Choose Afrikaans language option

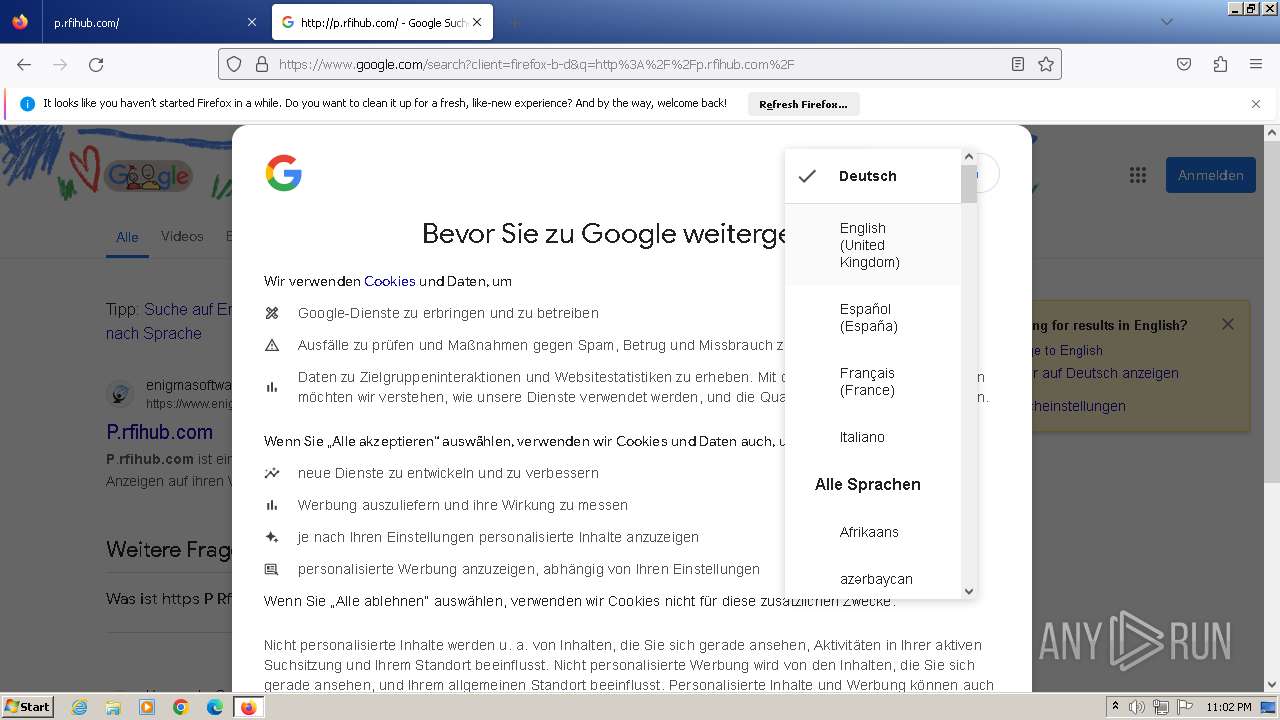(x=873, y=532)
